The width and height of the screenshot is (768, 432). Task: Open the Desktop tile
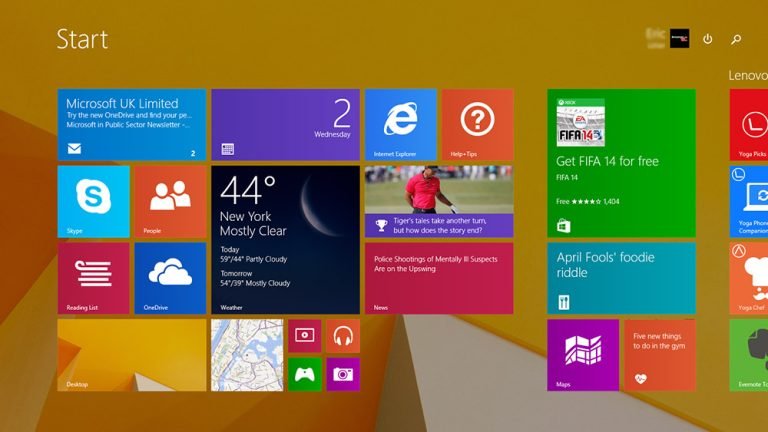132,355
